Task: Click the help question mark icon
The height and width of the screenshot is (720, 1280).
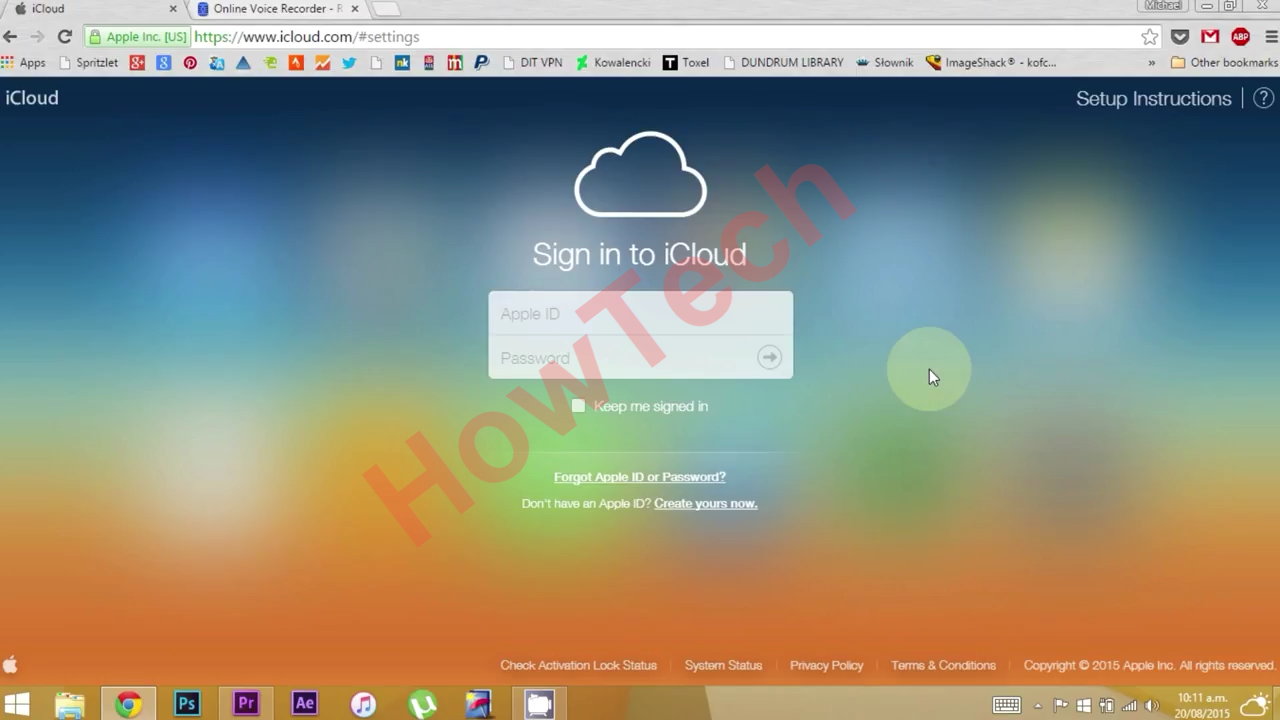Action: 1264,98
